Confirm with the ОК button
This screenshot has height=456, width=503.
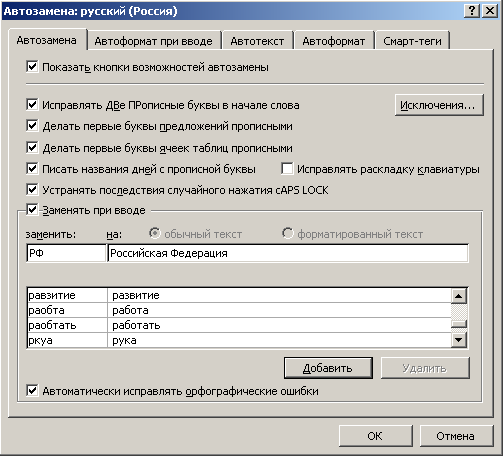tap(375, 436)
